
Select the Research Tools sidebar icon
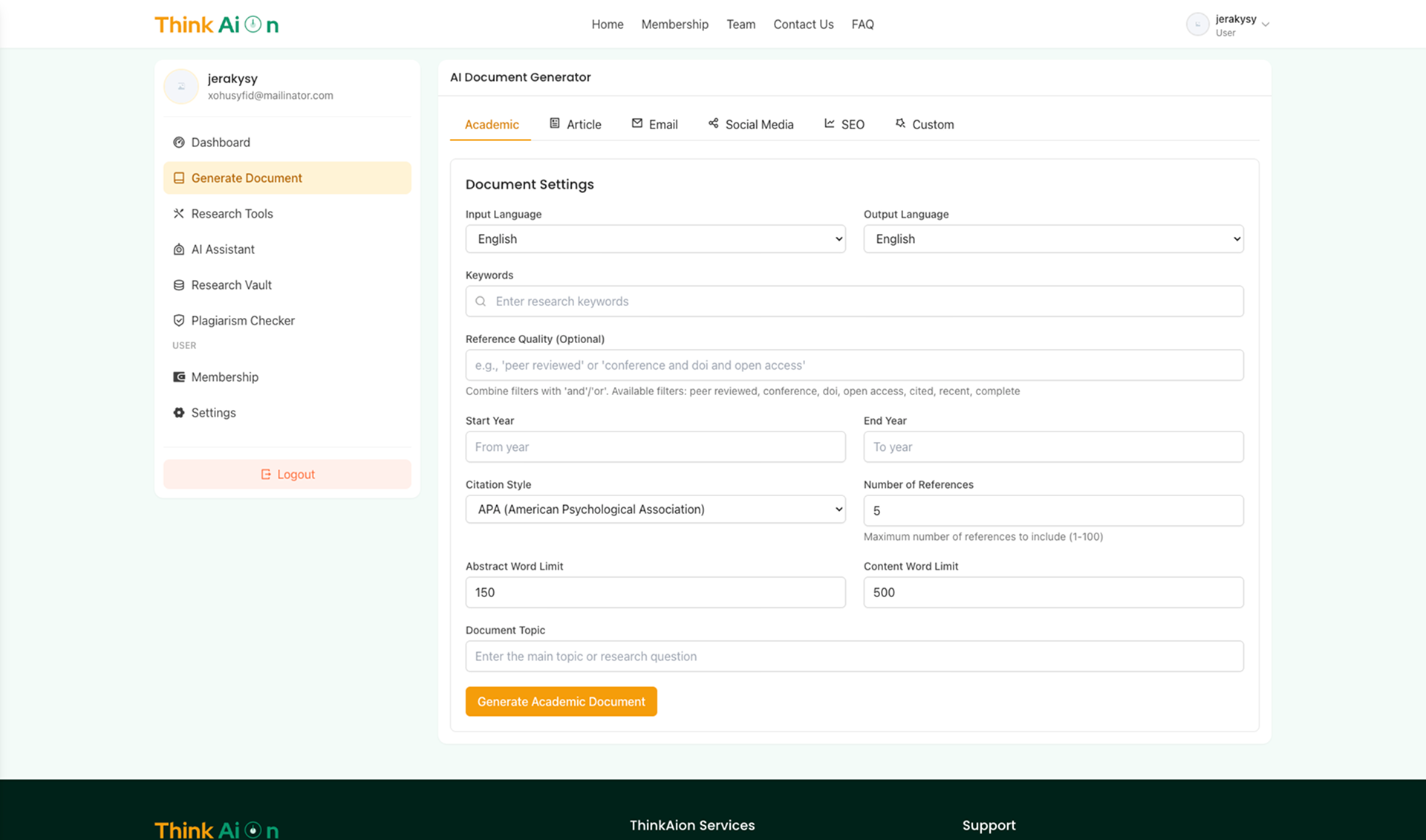coord(179,213)
